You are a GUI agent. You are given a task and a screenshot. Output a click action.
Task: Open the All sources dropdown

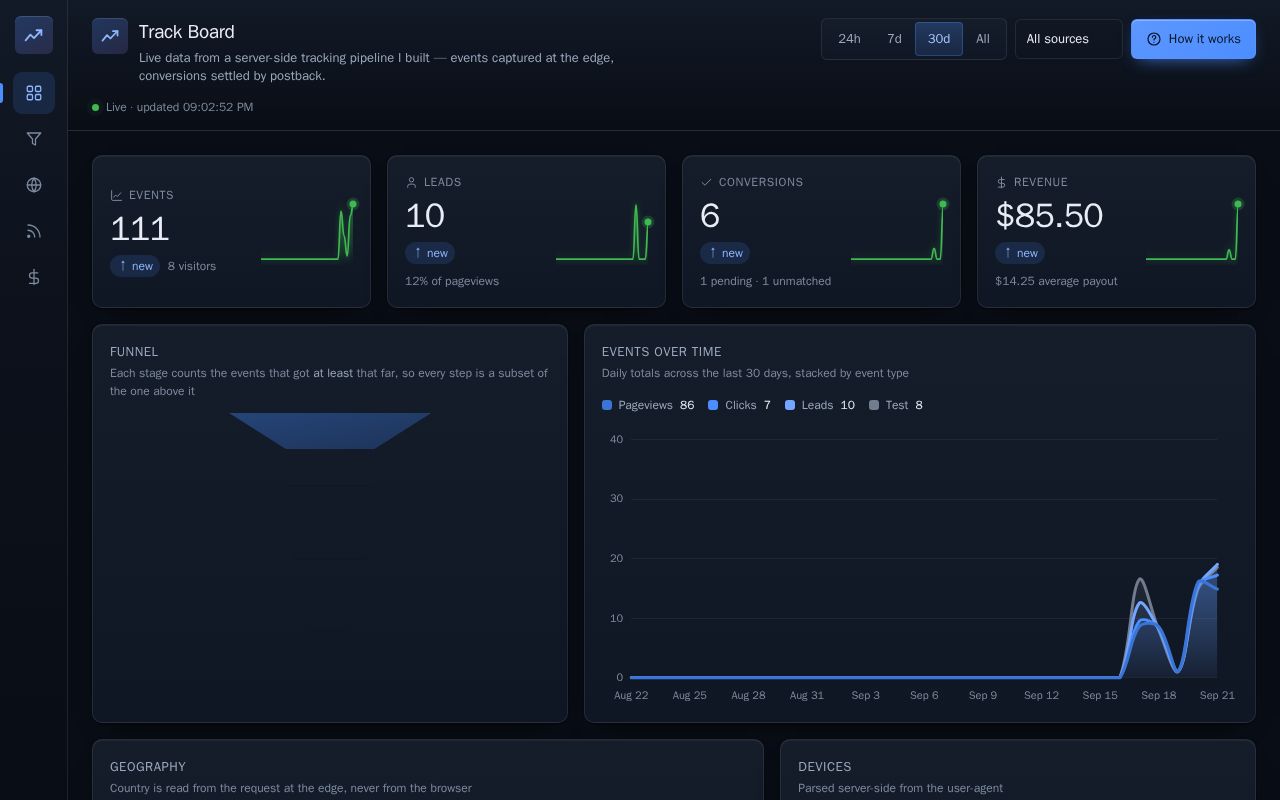tap(1069, 39)
